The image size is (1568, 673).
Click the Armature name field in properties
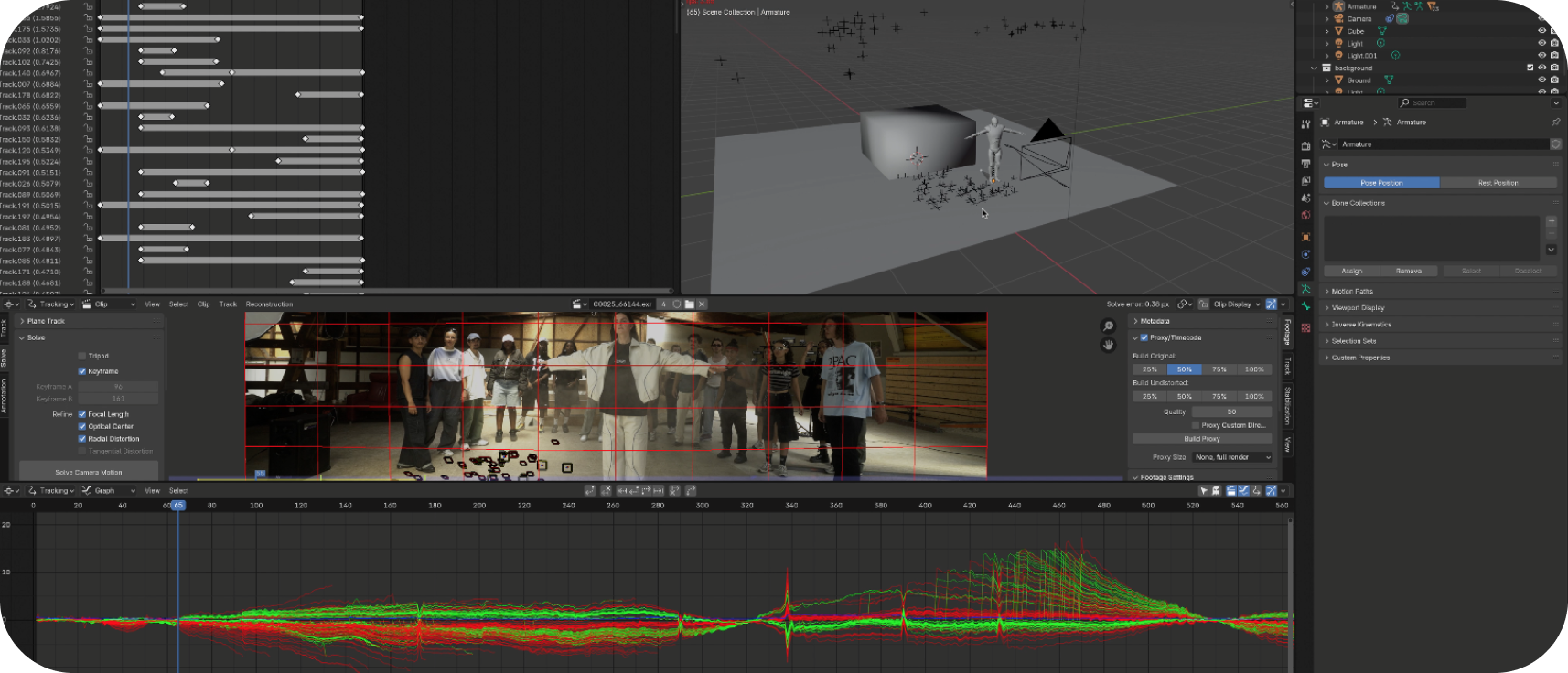pyautogui.click(x=1444, y=144)
